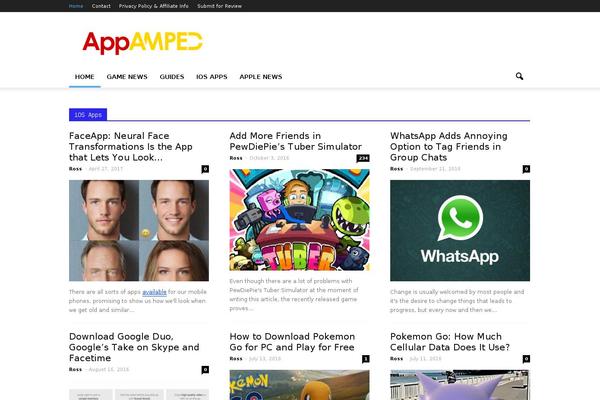Open GUIDES menu item
Image resolution: width=600 pixels, height=400 pixels.
point(172,77)
